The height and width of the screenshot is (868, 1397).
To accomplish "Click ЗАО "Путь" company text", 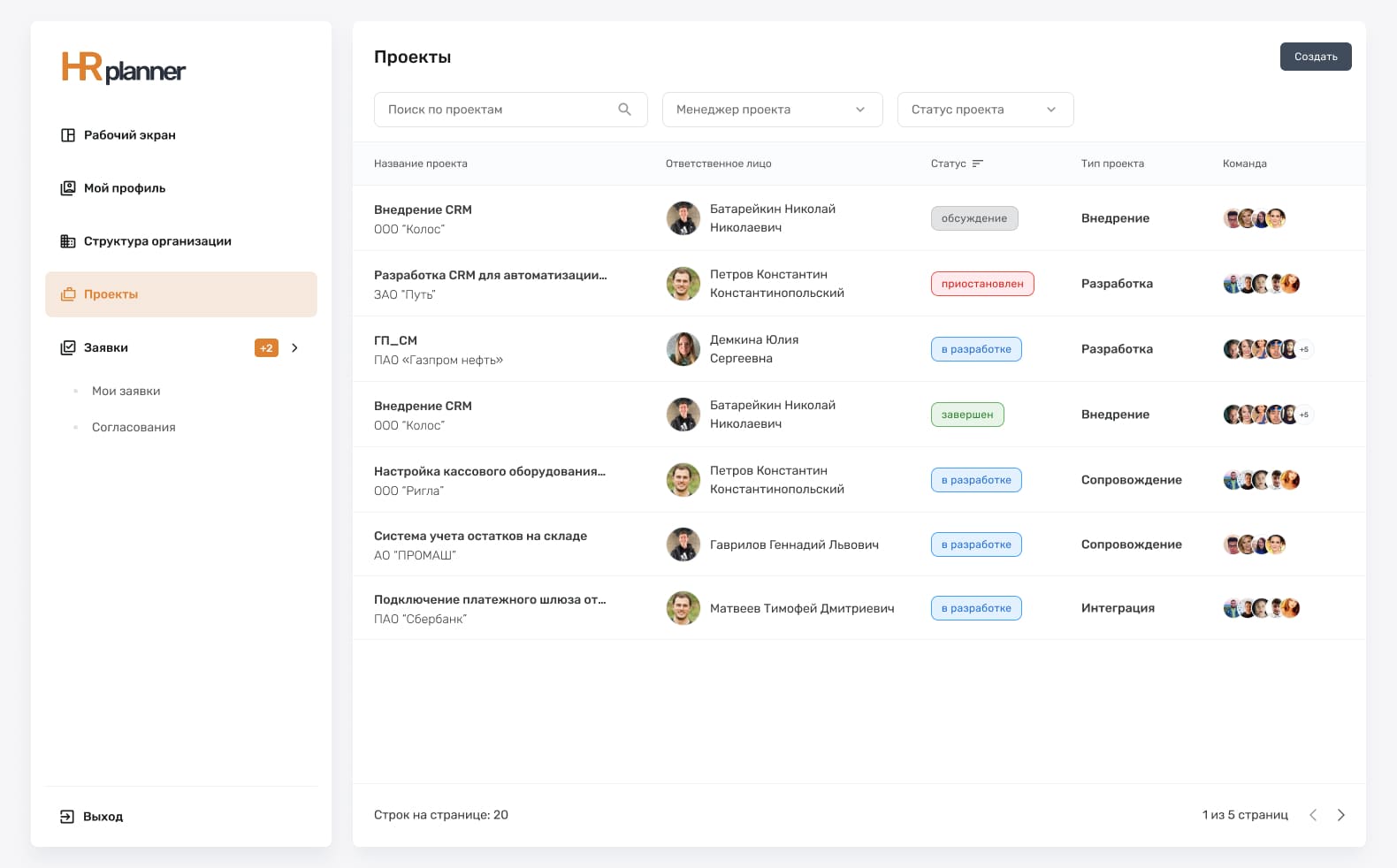I will (x=405, y=294).
